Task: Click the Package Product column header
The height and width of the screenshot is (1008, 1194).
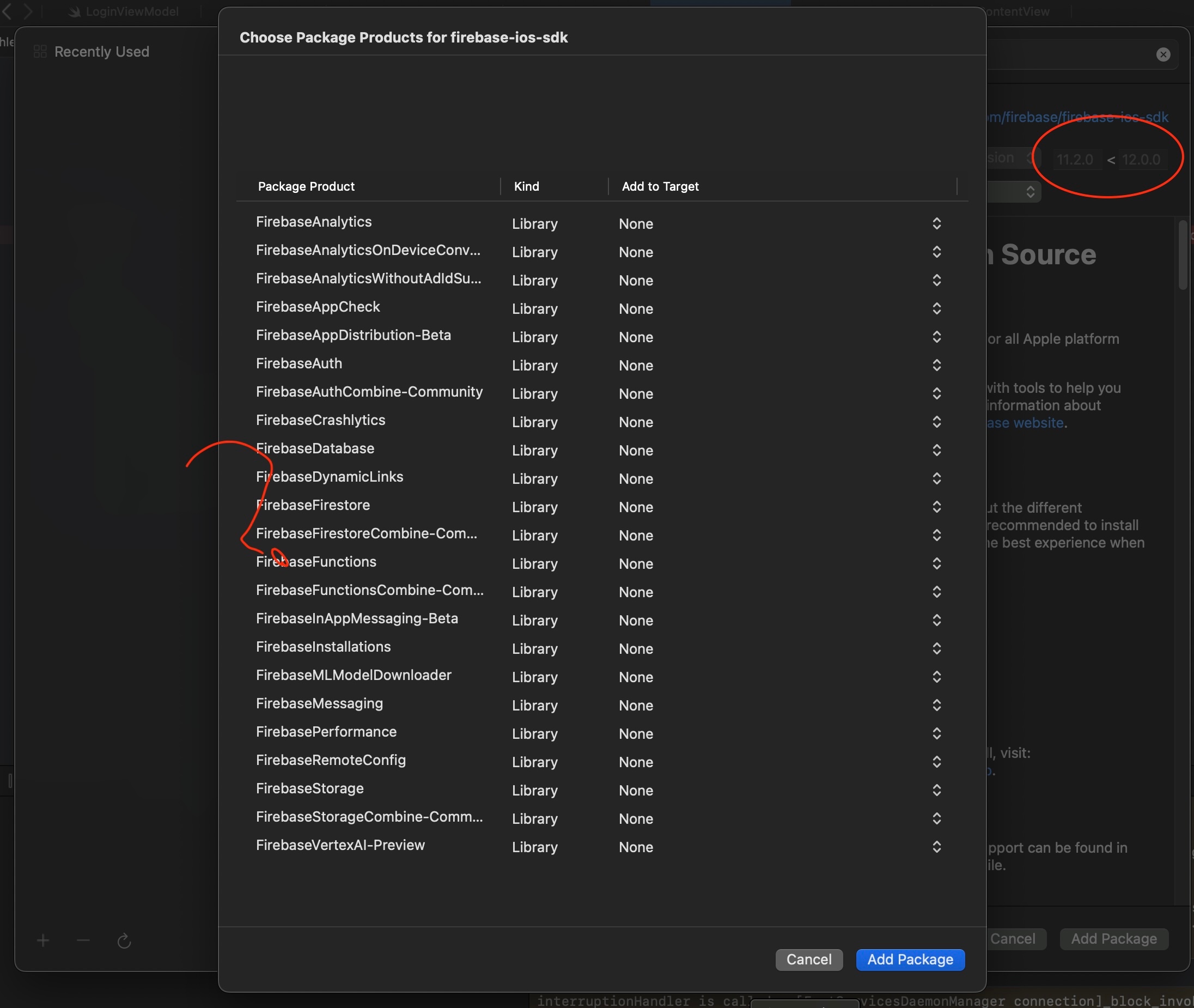Action: point(306,186)
